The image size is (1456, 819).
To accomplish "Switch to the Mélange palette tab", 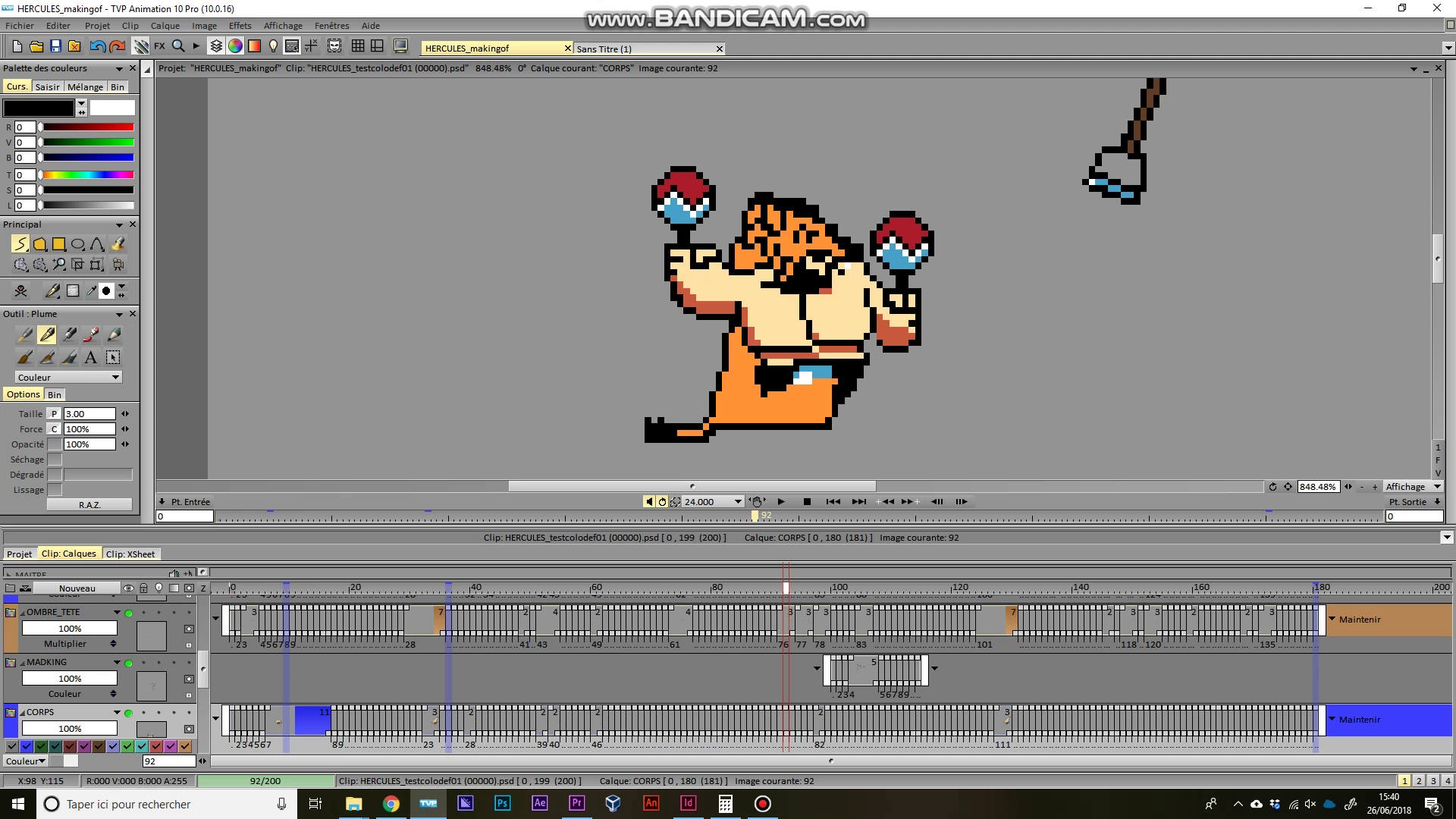I will pos(85,86).
